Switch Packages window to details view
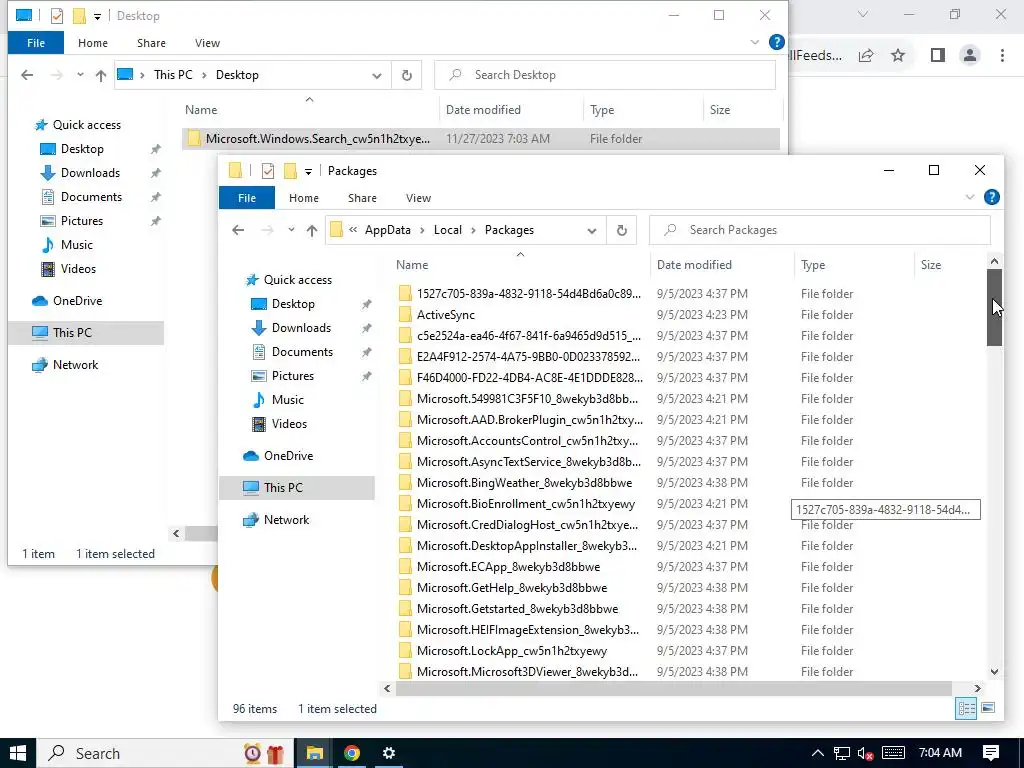The image size is (1024, 768). coord(966,709)
